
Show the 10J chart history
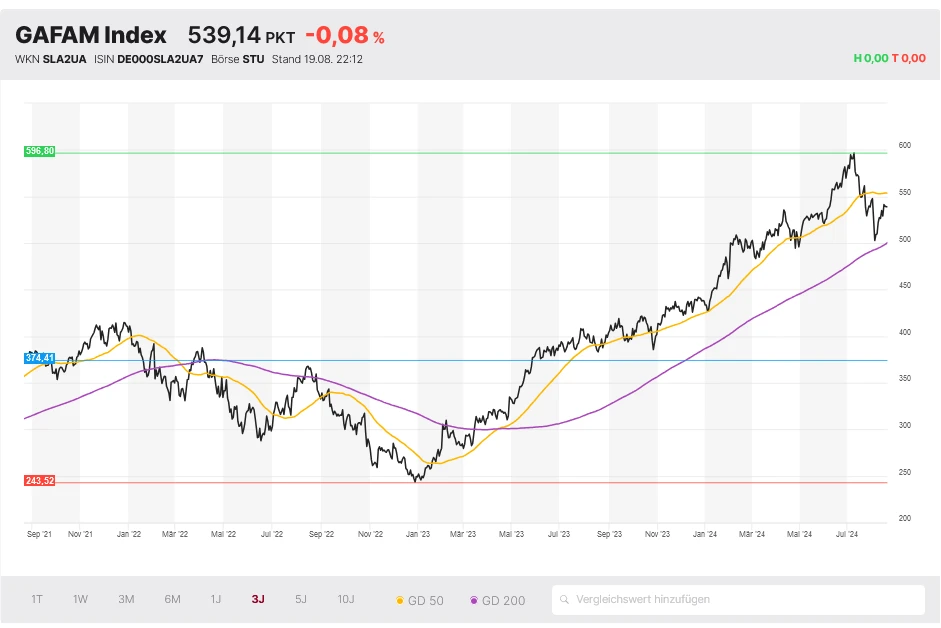pyautogui.click(x=346, y=600)
